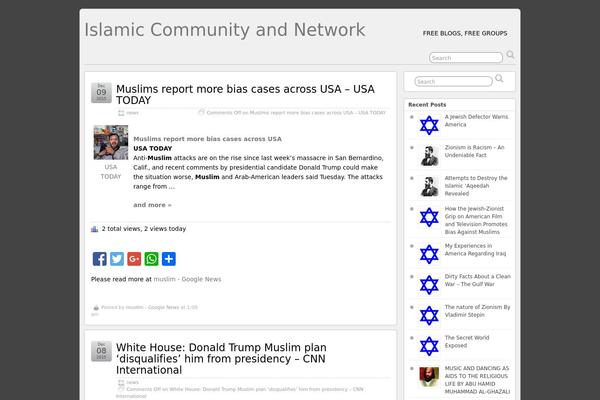Open 'Zionism is Racism – An Undeniable Fact'
This screenshot has width=600, height=400.
point(474,151)
